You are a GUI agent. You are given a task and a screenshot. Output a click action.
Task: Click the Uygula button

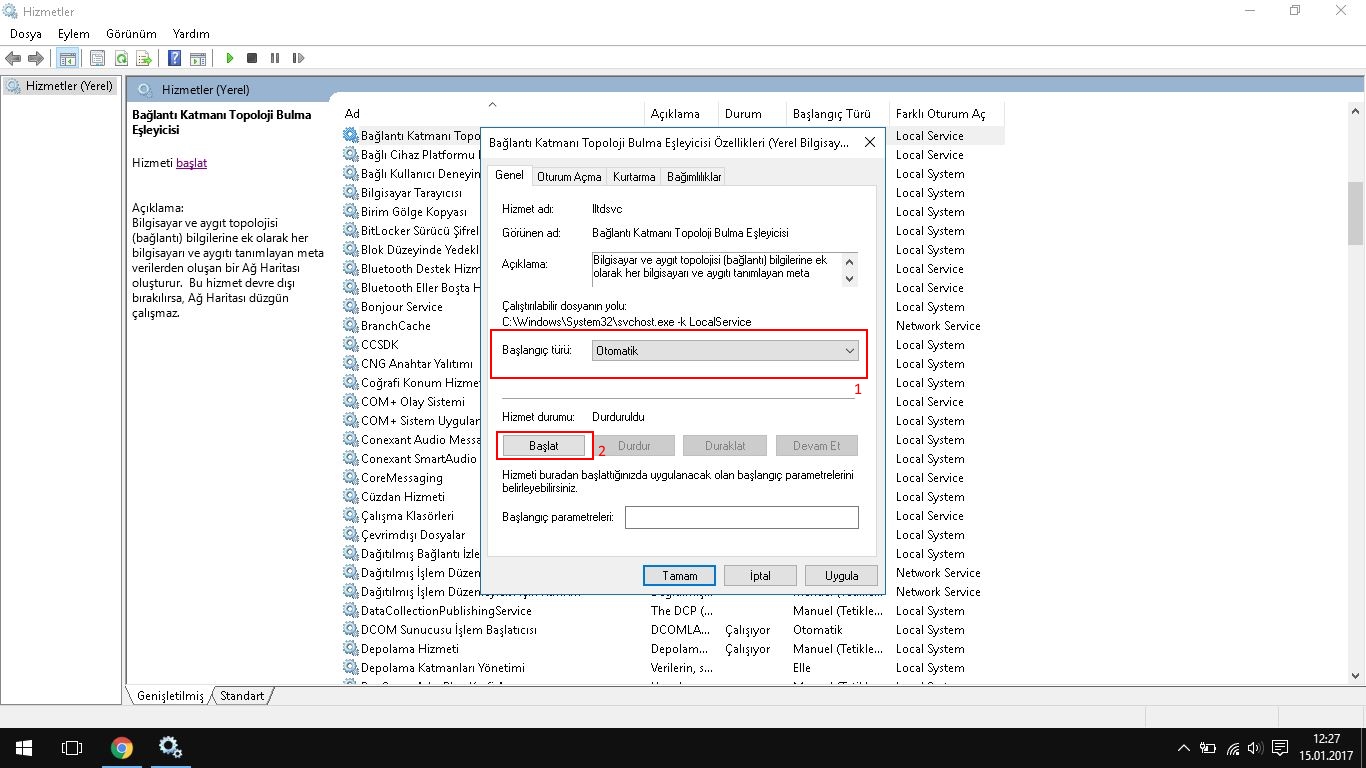coord(841,576)
